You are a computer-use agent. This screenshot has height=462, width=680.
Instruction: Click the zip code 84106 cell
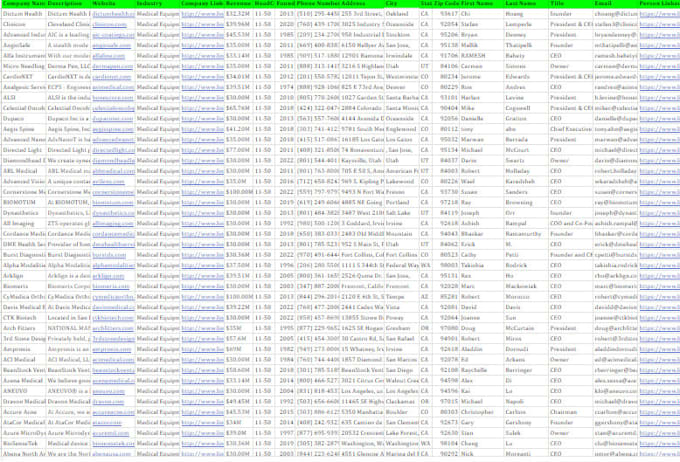click(x=446, y=66)
